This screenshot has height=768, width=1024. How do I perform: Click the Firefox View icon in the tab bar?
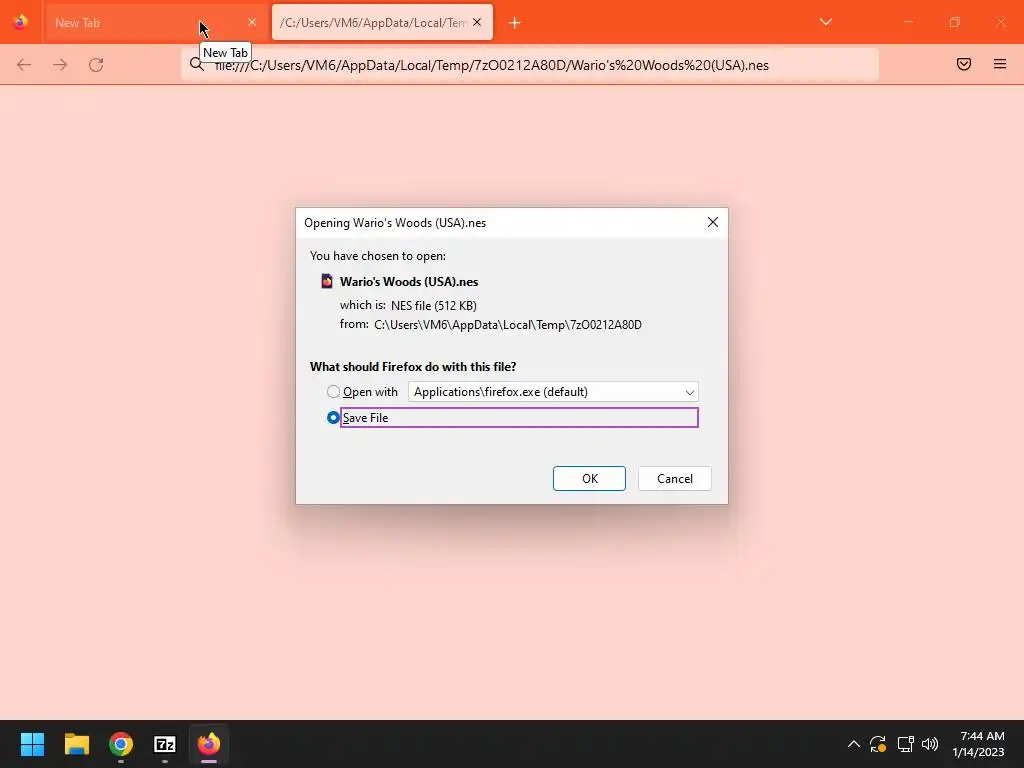point(20,22)
